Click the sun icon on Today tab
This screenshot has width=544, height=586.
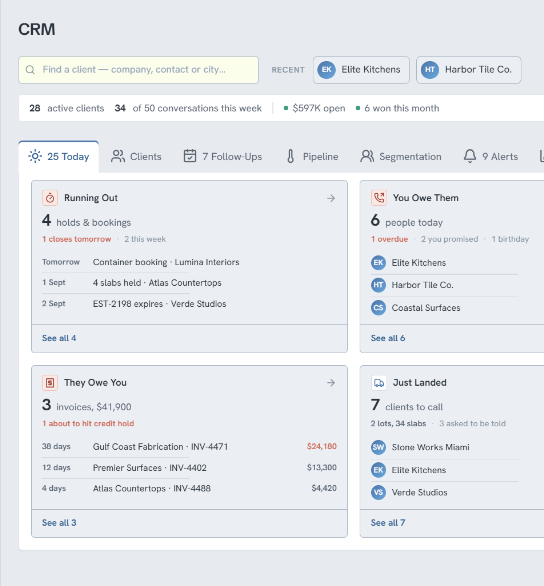(35, 156)
